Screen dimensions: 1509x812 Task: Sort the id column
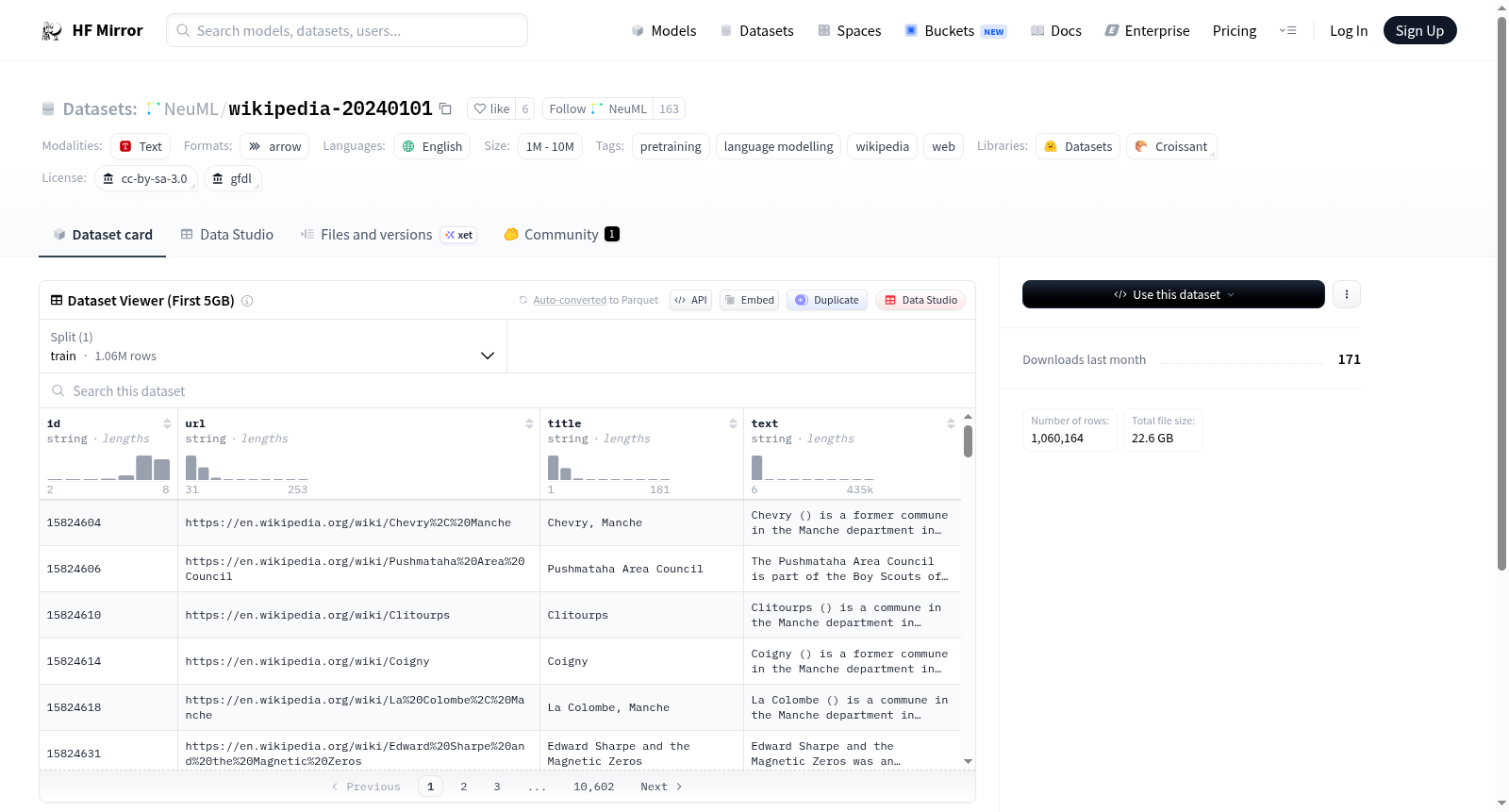167,423
